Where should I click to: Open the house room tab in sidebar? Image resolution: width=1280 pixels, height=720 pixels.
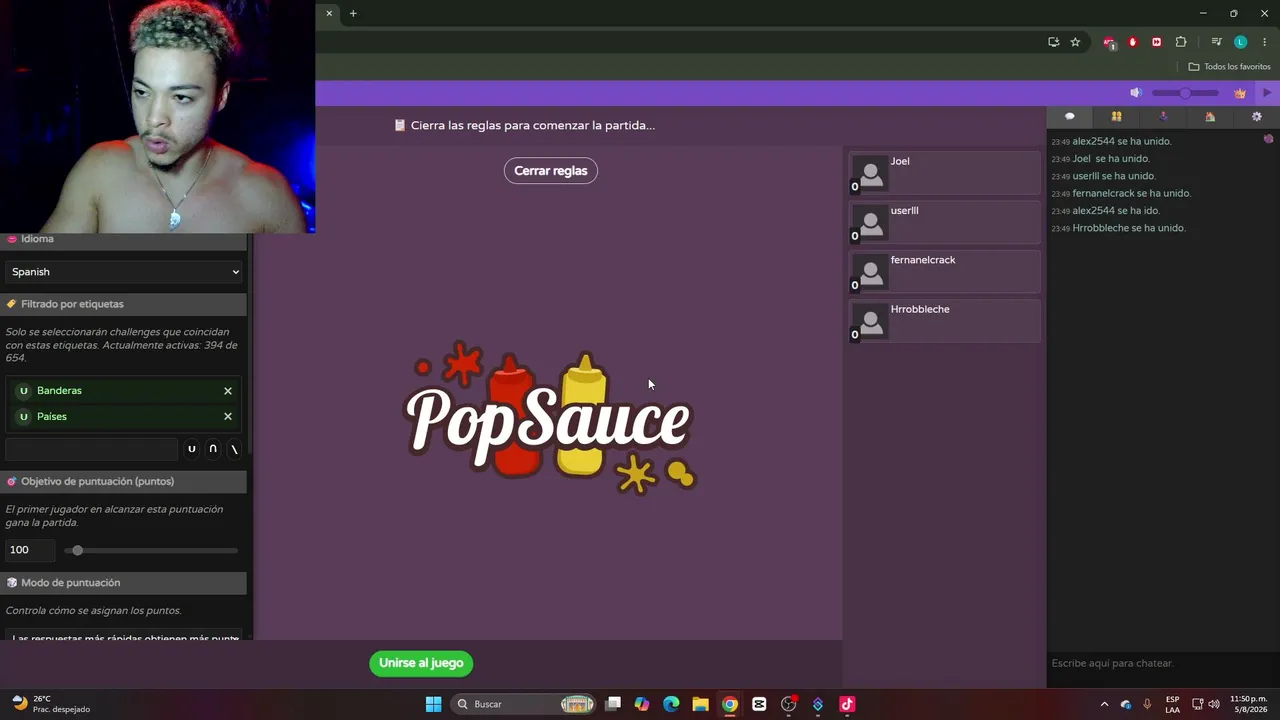pyautogui.click(x=1210, y=117)
